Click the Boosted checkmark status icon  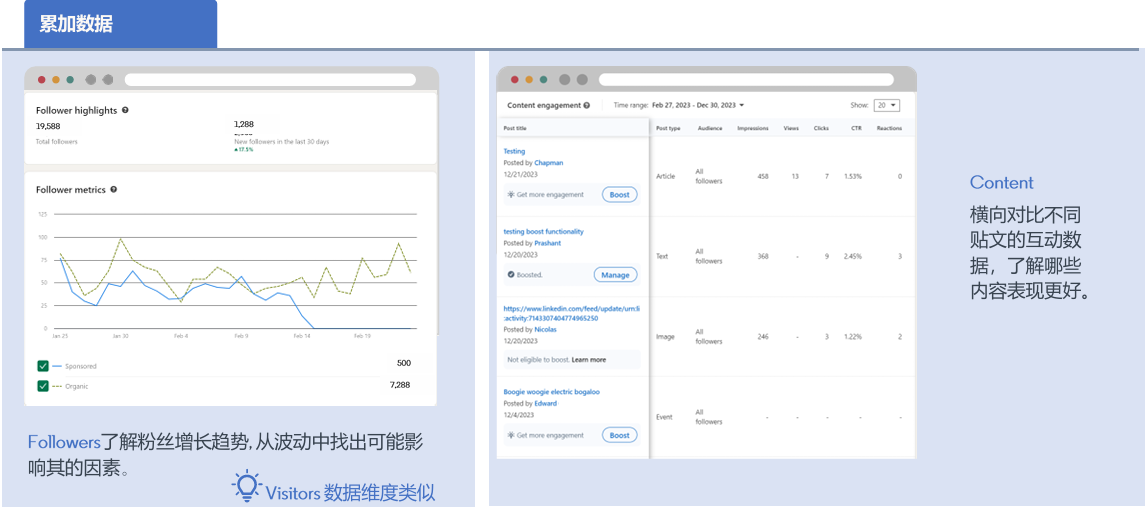click(510, 274)
